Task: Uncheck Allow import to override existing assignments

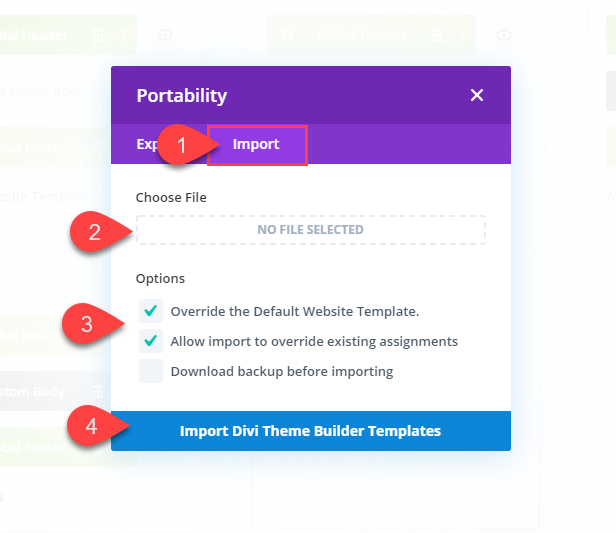Action: pos(151,341)
